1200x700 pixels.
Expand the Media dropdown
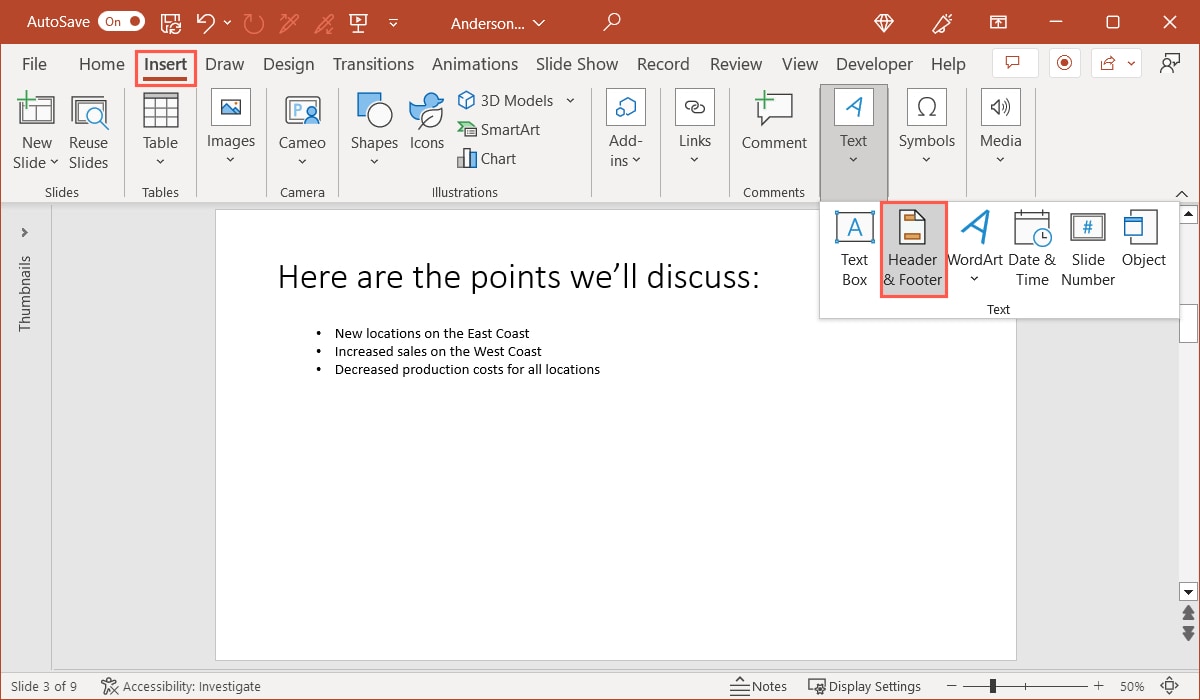pos(1000,158)
